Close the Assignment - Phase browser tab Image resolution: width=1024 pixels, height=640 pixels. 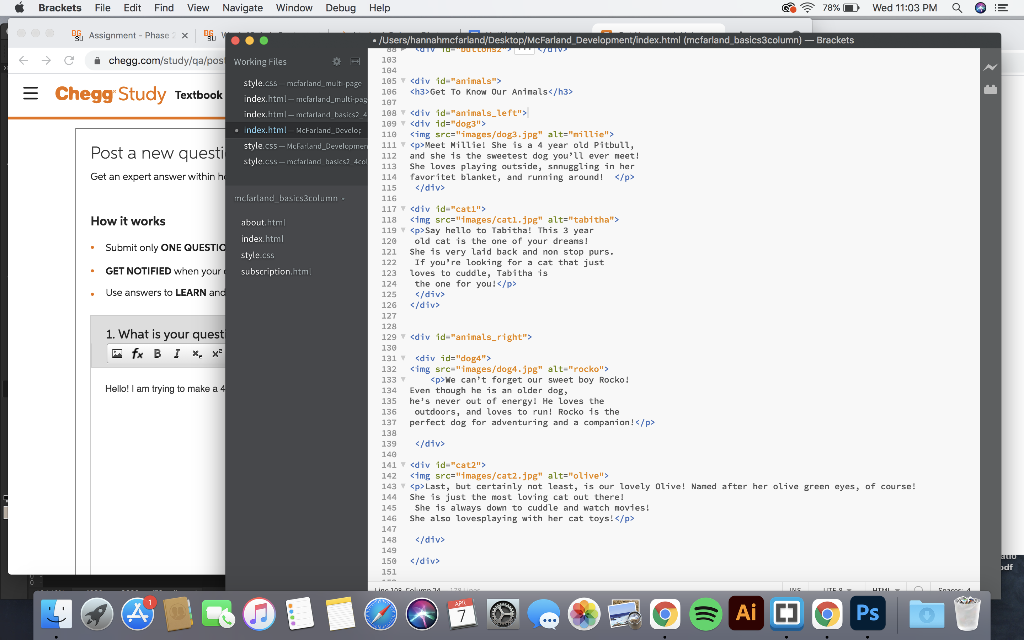click(185, 36)
